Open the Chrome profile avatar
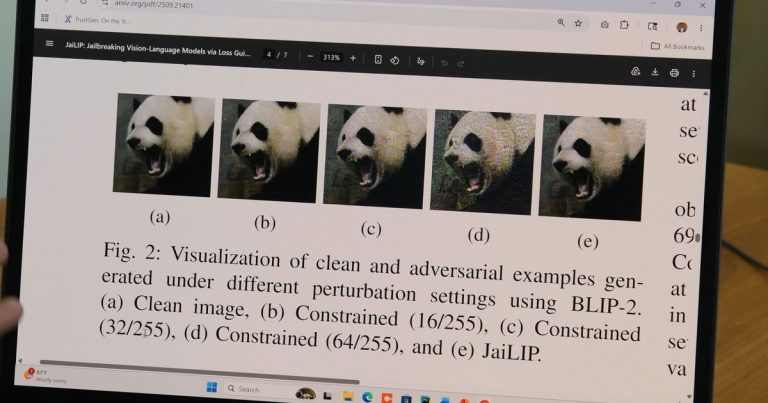Screen dimensions: 768x403 click(x=682, y=27)
